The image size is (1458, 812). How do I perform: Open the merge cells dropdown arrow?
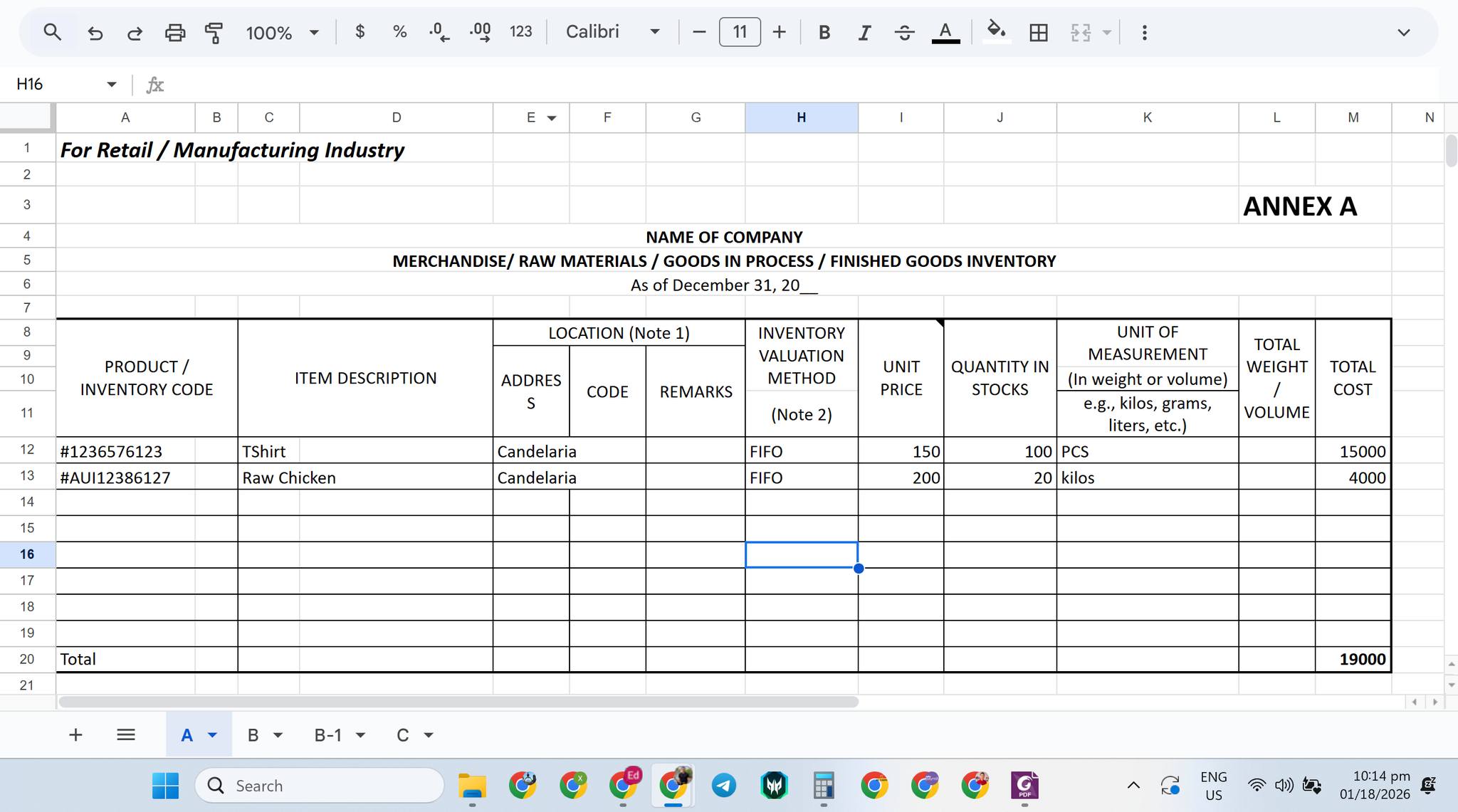coord(1107,32)
